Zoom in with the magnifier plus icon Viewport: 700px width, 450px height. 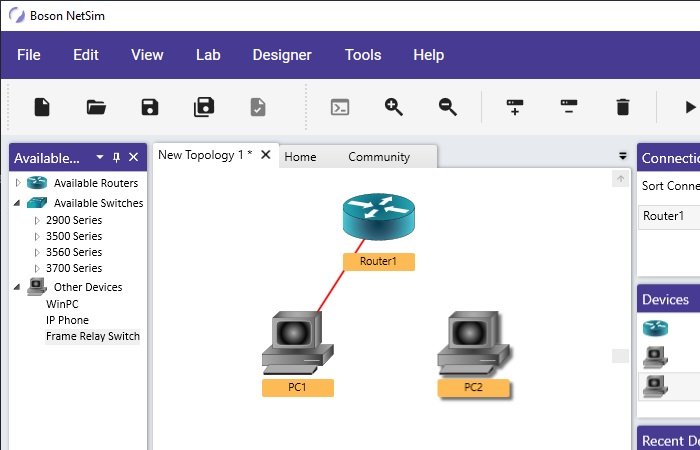394,107
